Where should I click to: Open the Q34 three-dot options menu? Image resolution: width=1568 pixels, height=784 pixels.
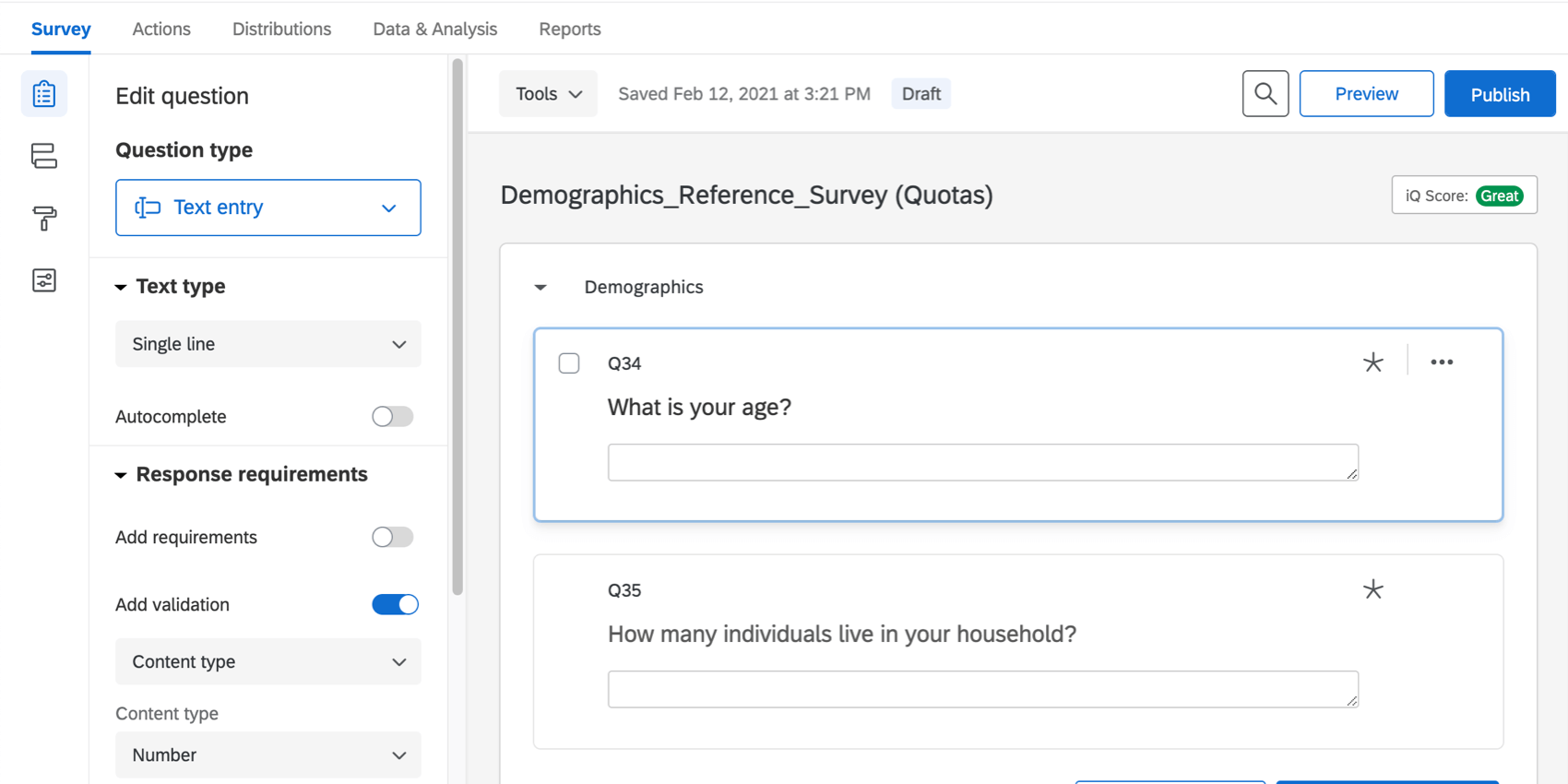[1442, 362]
